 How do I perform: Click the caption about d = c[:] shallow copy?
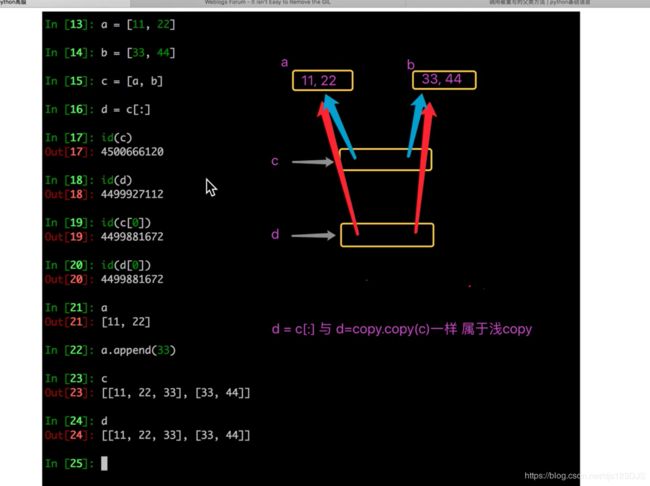point(402,329)
